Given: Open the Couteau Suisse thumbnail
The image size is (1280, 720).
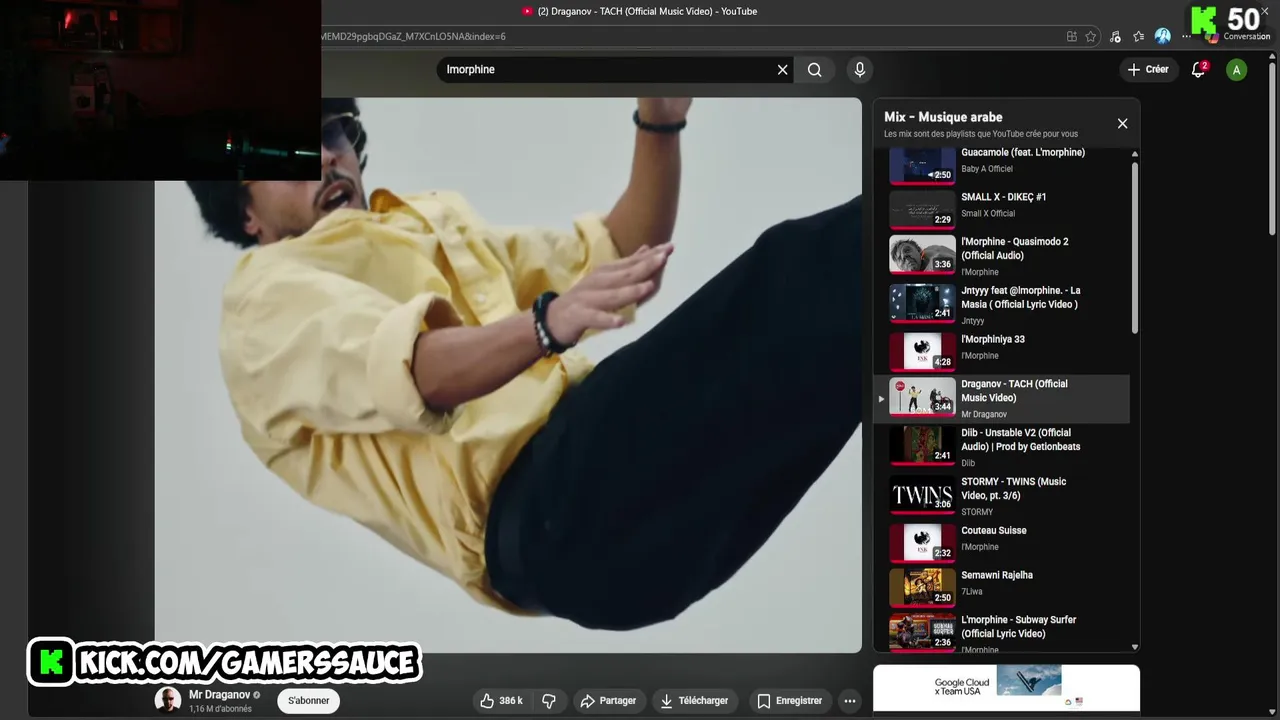Looking at the screenshot, I should pyautogui.click(x=922, y=543).
